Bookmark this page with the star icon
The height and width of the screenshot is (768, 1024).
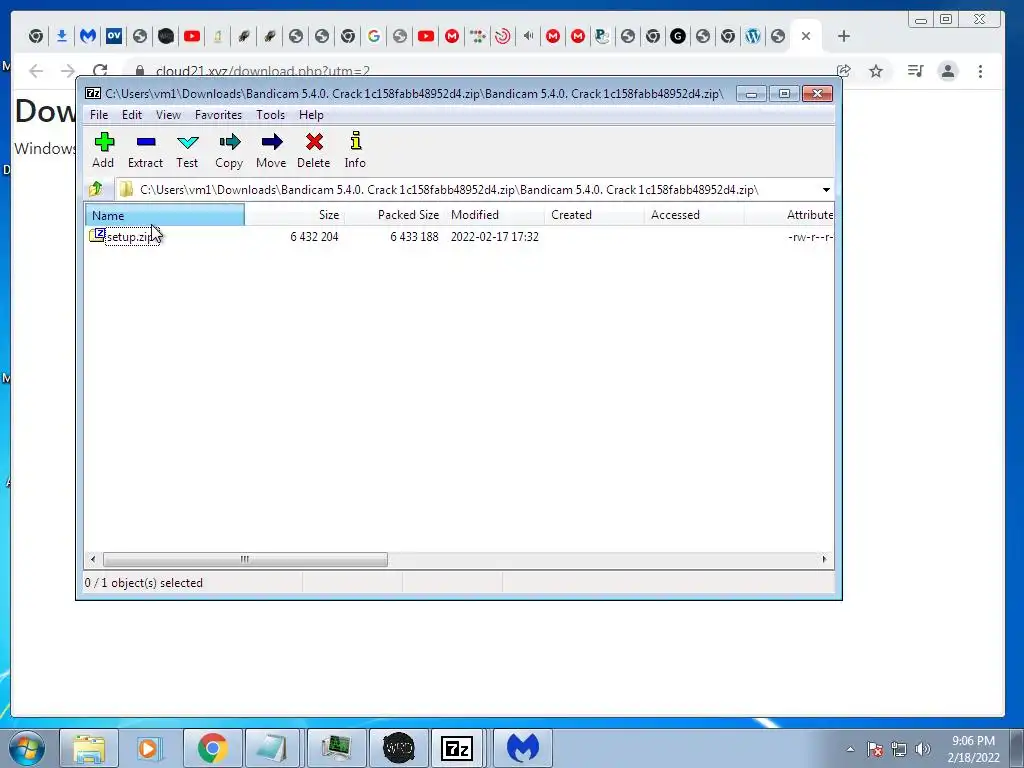(876, 71)
